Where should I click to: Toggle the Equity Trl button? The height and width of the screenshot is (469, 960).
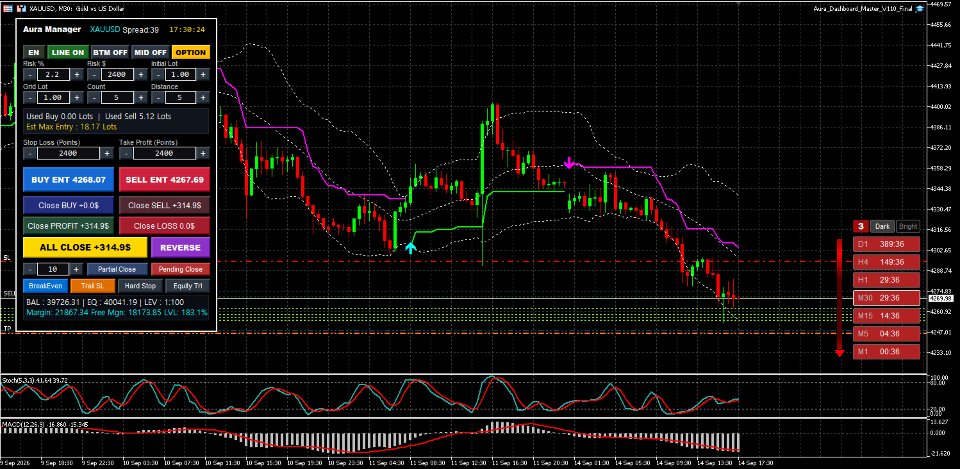click(x=188, y=286)
